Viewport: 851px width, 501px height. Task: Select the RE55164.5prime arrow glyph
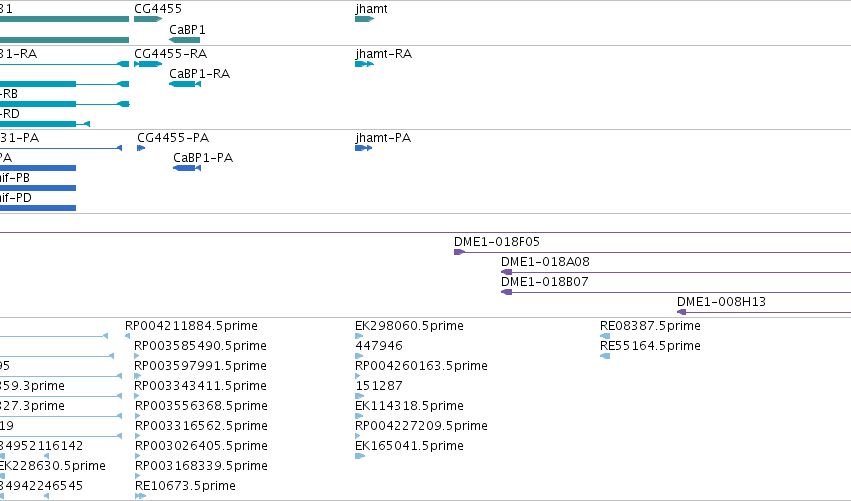point(605,356)
